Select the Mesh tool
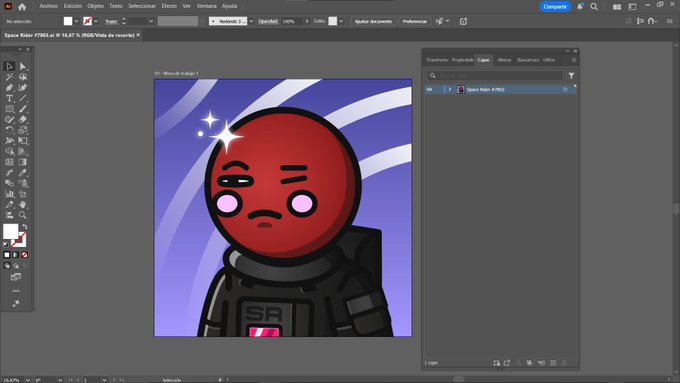This screenshot has height=383, width=680. (9, 162)
